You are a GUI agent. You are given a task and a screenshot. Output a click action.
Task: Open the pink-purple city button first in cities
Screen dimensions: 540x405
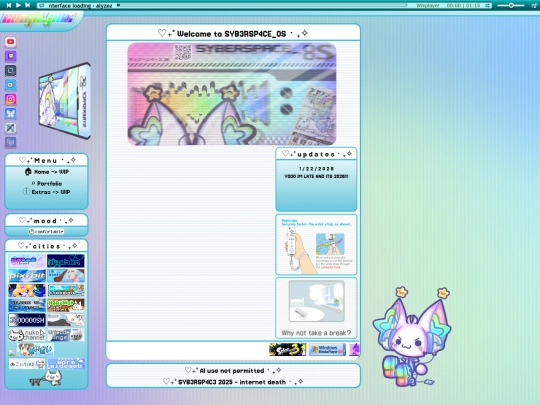click(27, 261)
